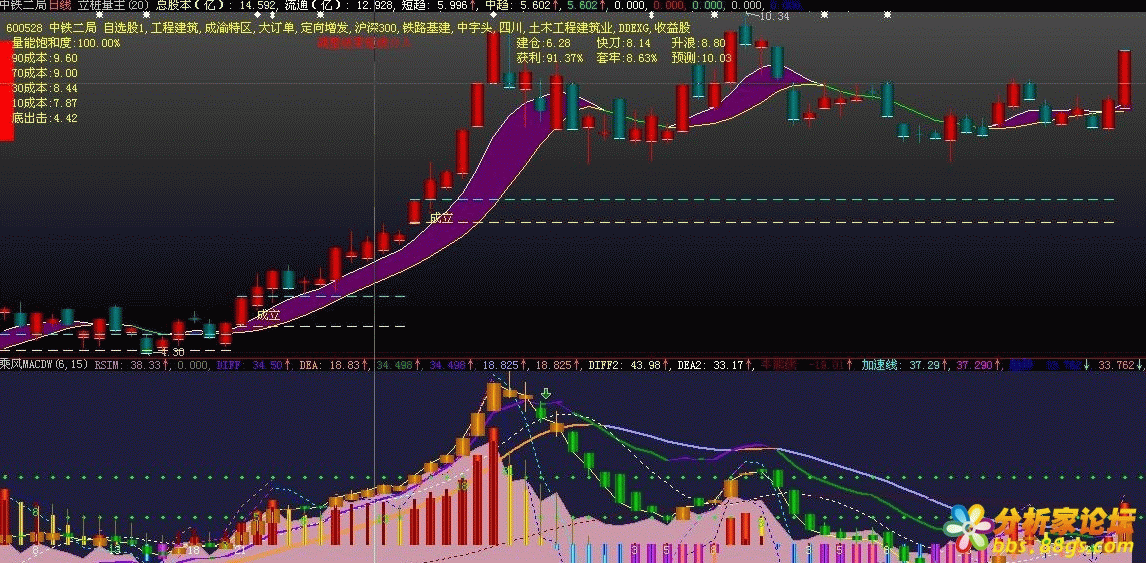
Task: Open the 四川 region tag
Action: pos(509,29)
